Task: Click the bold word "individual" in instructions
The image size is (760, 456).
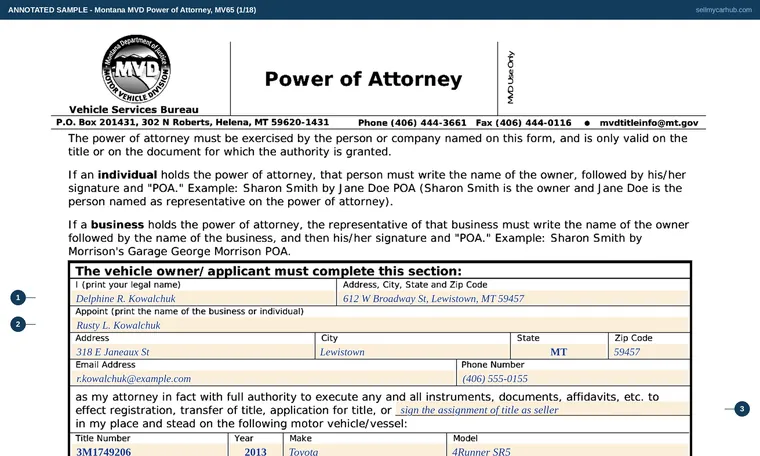Action: pos(127,175)
